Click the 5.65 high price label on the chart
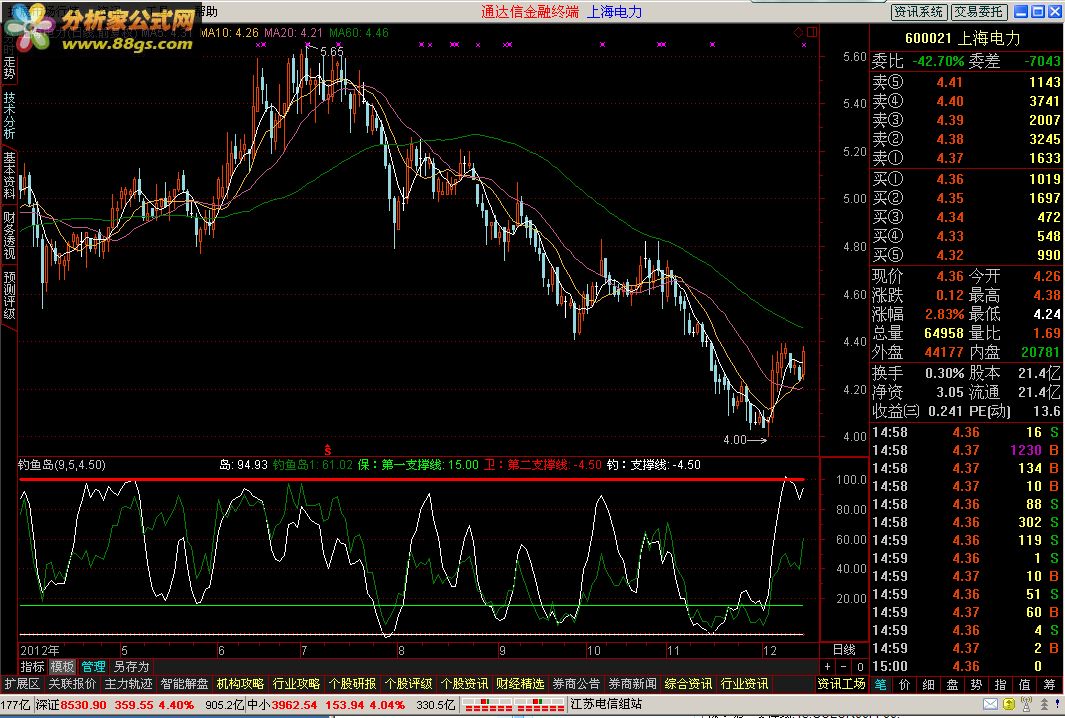The height and width of the screenshot is (718, 1065). pos(331,52)
